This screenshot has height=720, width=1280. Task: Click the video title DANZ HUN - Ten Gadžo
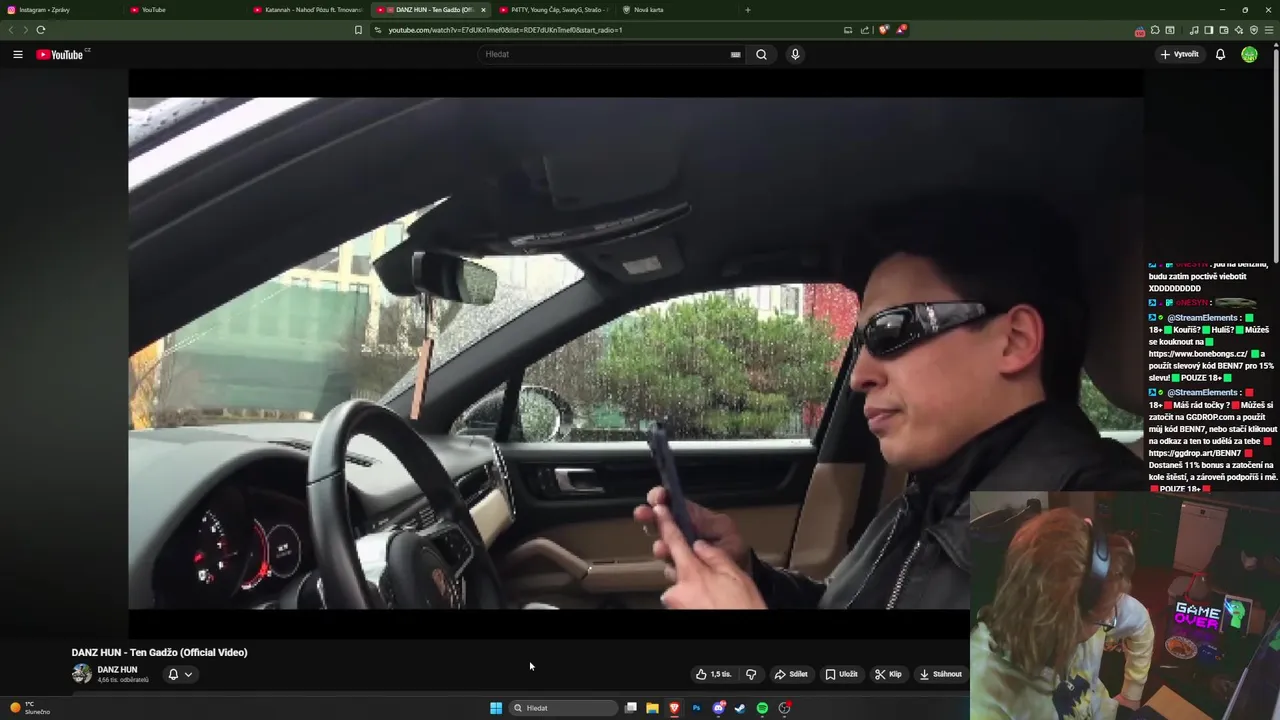pyautogui.click(x=159, y=652)
